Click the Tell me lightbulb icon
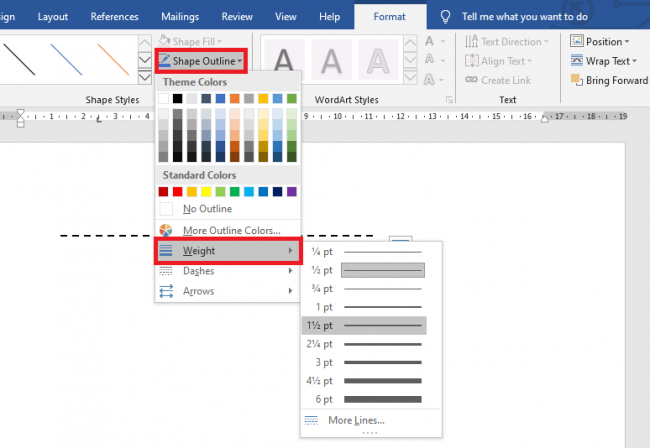 (x=446, y=17)
